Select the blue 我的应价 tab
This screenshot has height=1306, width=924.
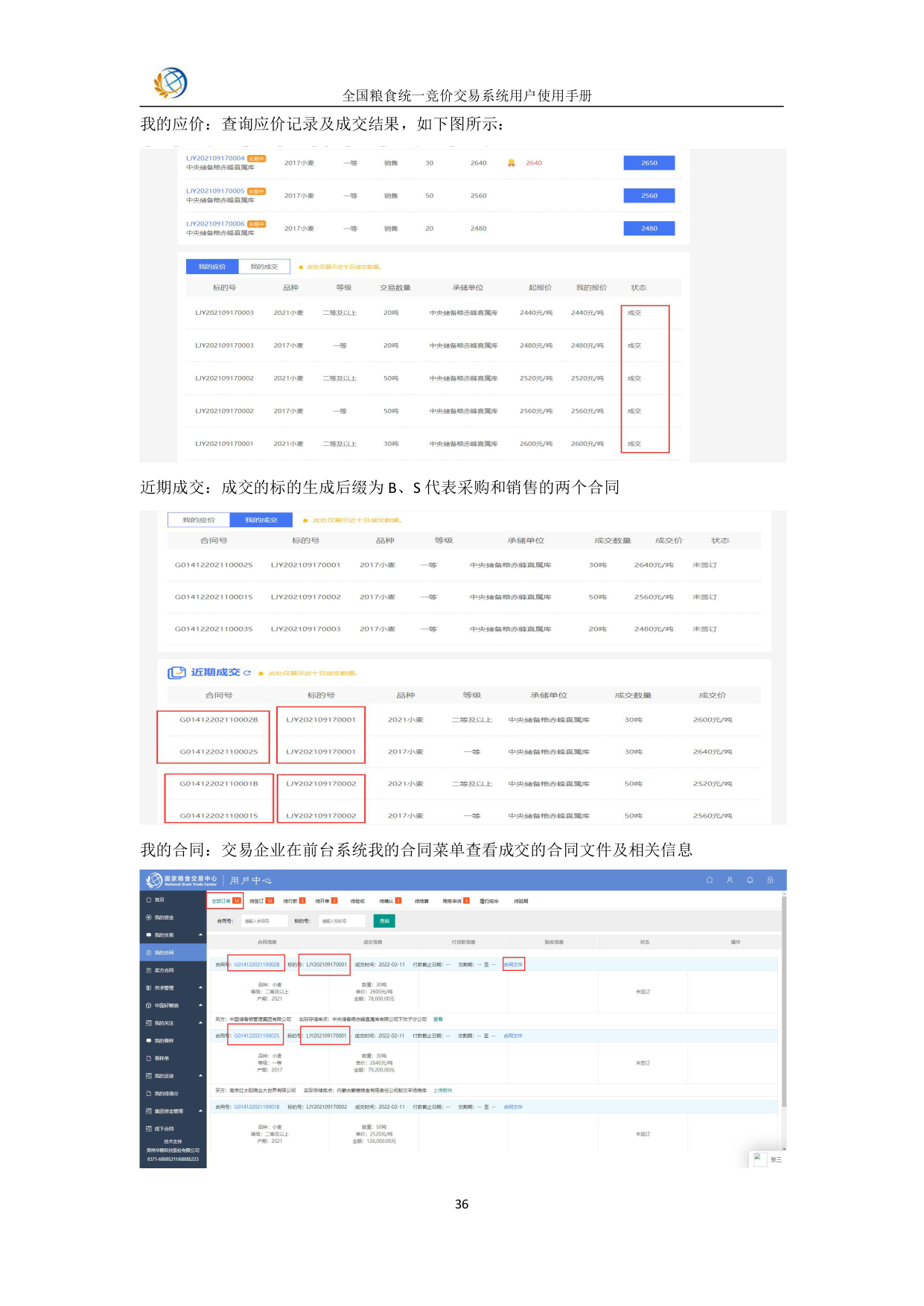[211, 267]
